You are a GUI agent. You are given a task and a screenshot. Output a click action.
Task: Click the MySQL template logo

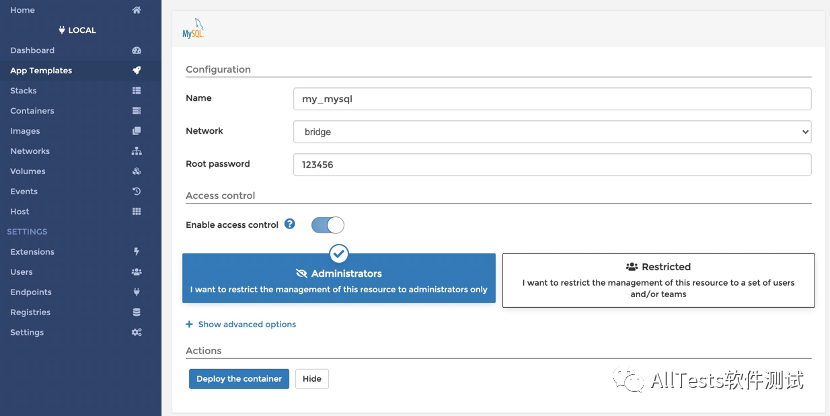point(193,28)
